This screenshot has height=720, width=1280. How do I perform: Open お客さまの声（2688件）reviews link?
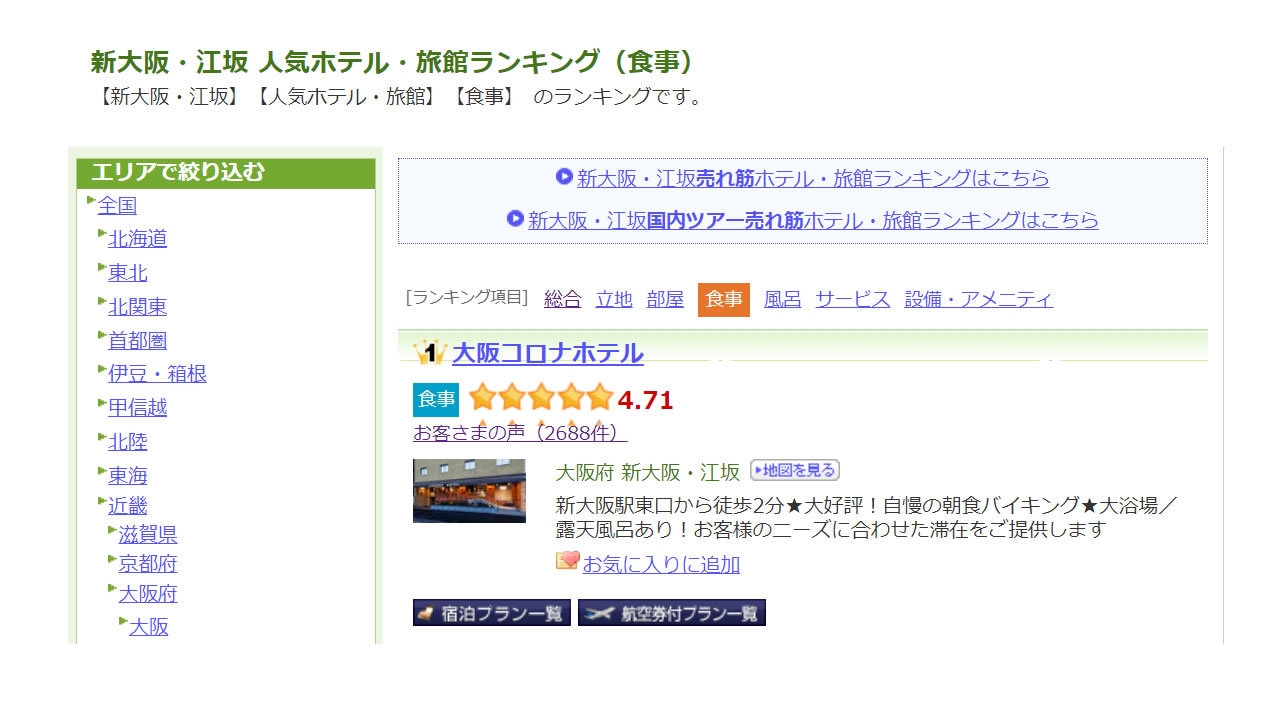coord(520,433)
